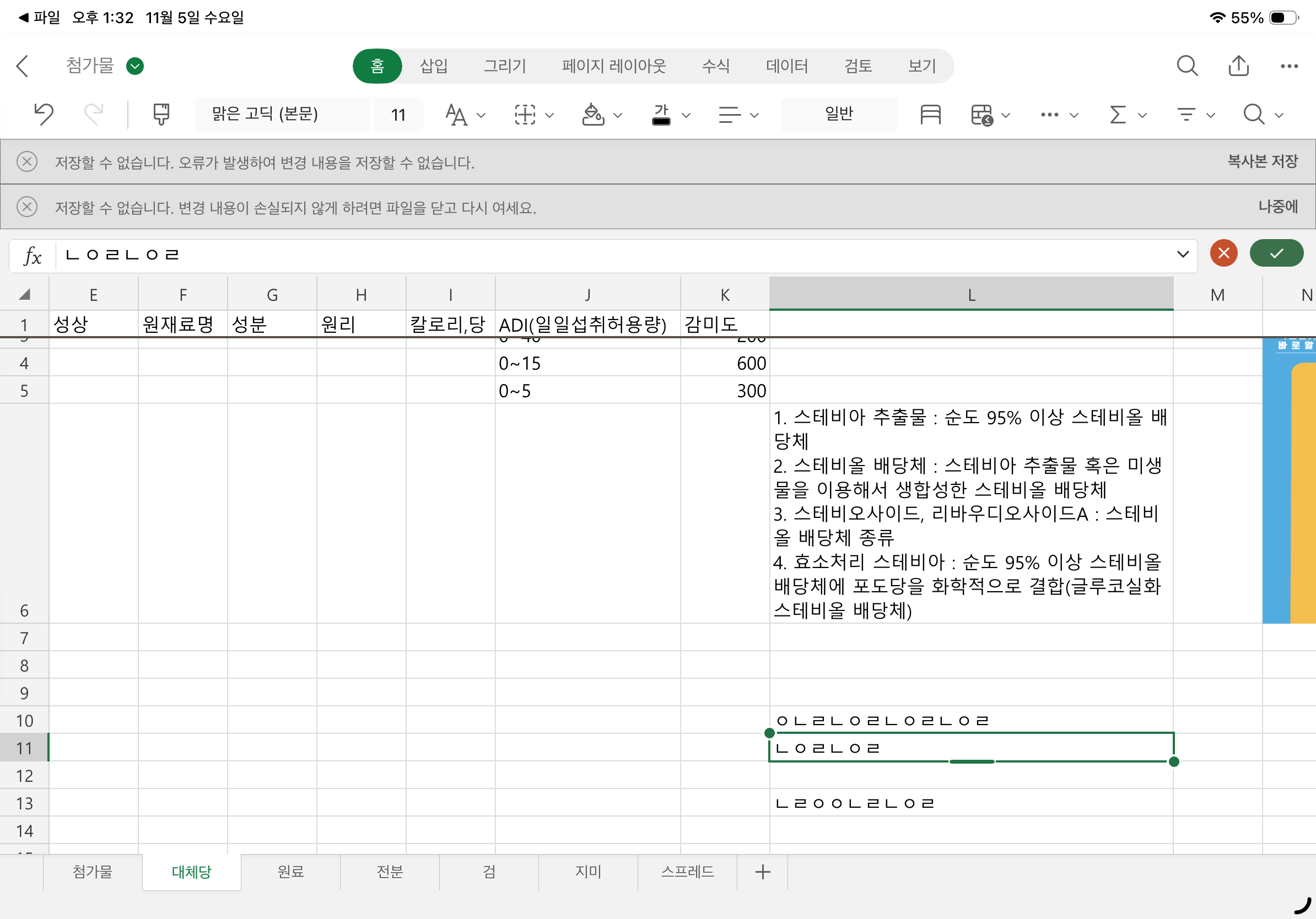
Task: Switch to the 삽입 ribbon tab
Action: tap(433, 66)
